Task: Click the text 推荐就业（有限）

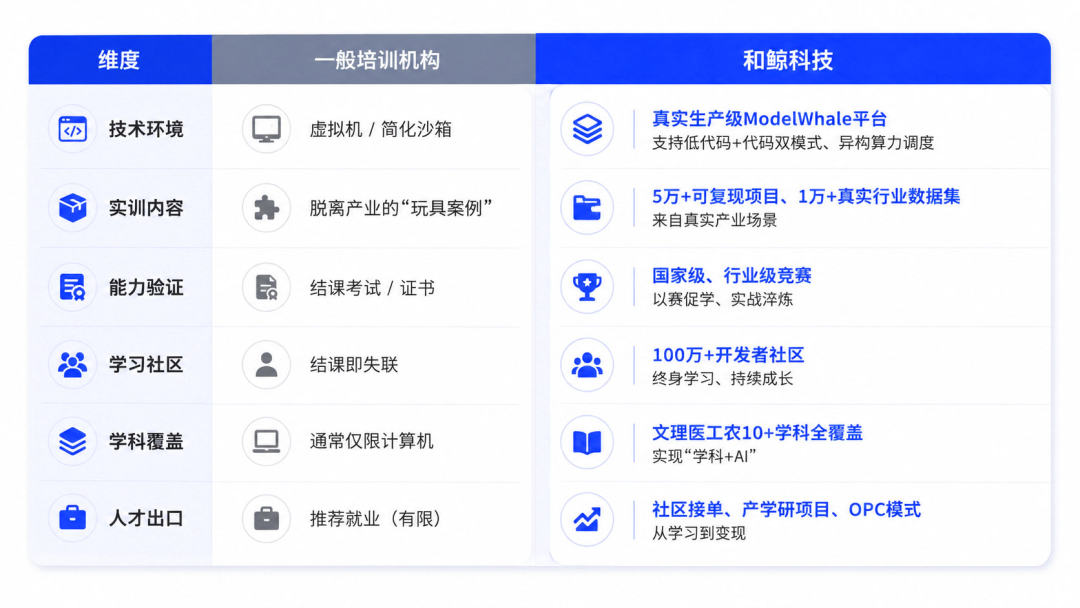Action: pos(376,518)
